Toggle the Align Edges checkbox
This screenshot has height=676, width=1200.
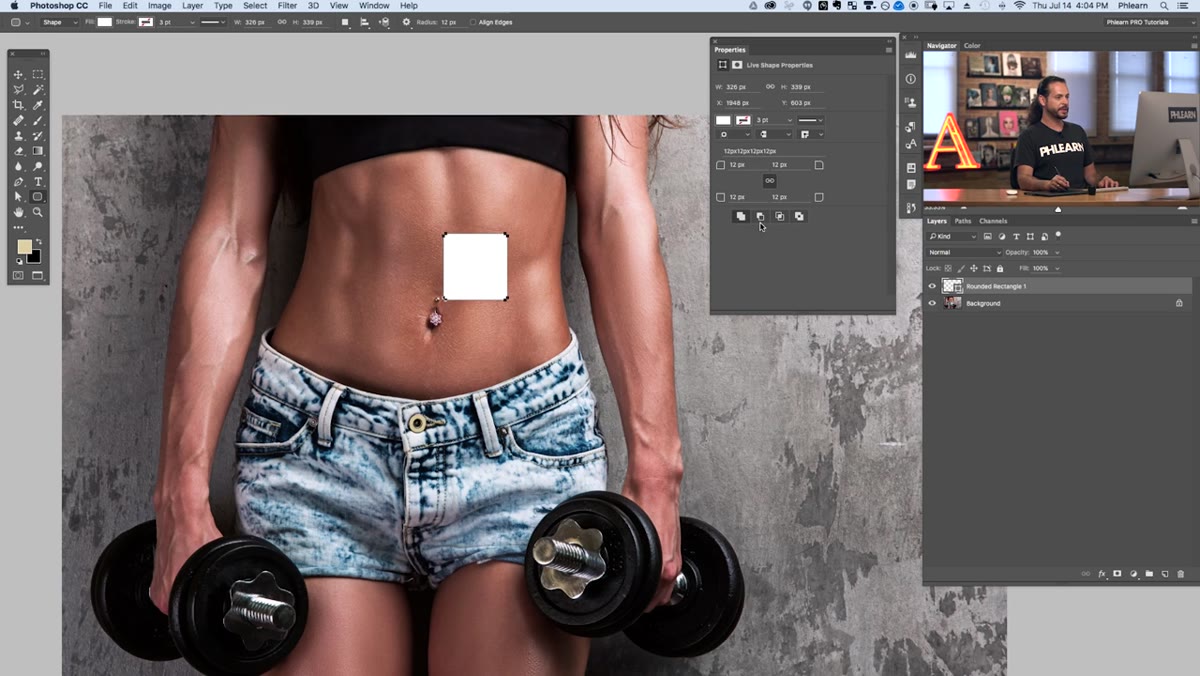tap(473, 22)
